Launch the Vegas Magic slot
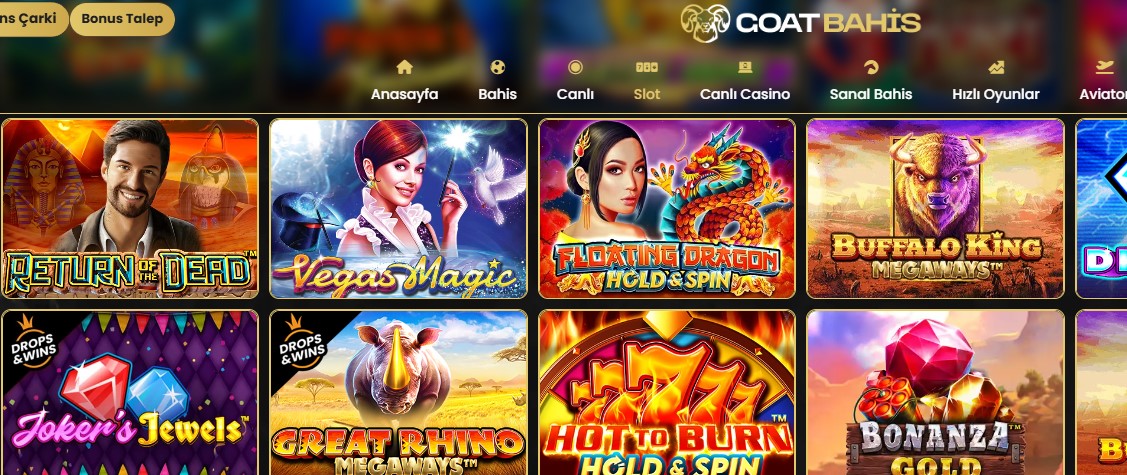 (x=398, y=208)
